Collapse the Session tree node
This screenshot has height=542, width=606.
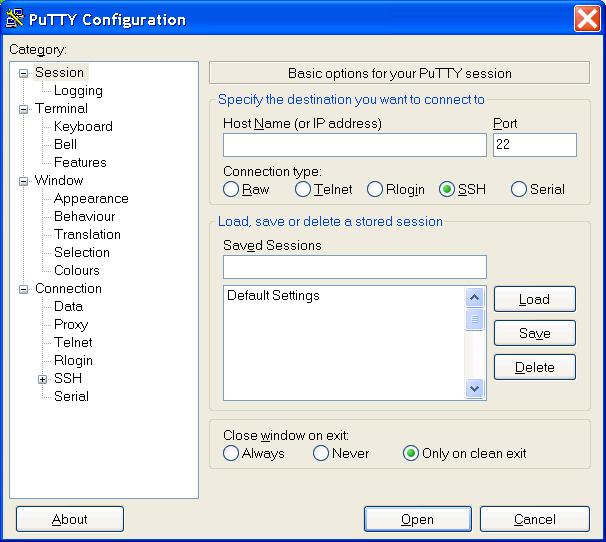(x=24, y=73)
